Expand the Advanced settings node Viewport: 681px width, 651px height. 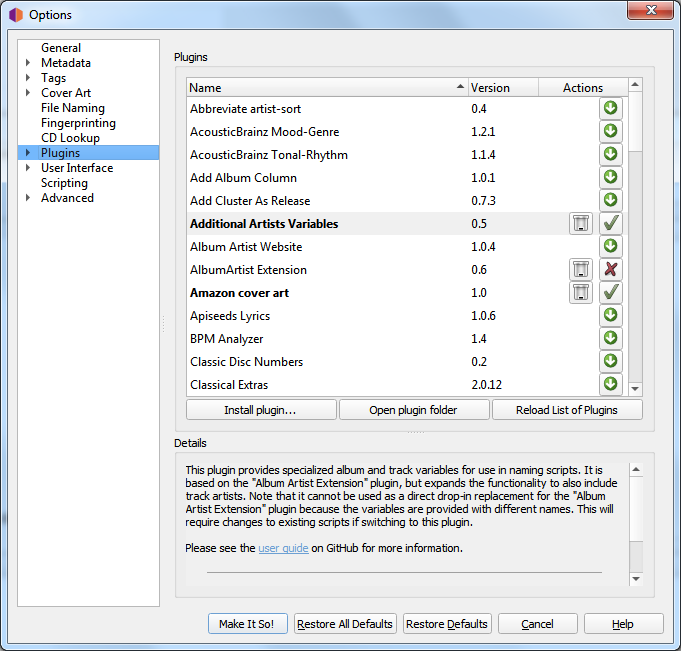[28, 198]
